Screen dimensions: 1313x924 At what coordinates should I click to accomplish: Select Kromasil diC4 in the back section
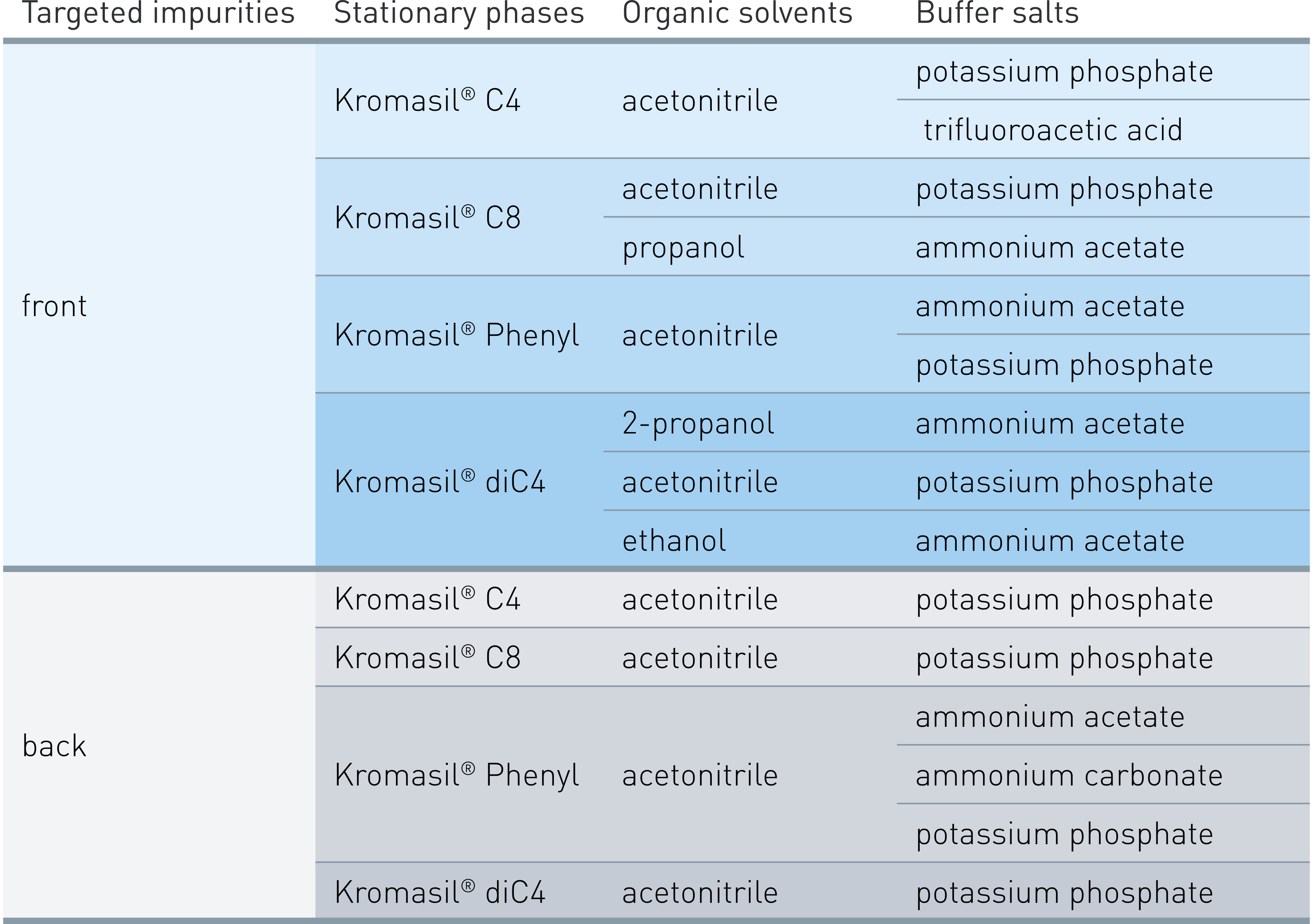pyautogui.click(x=440, y=893)
